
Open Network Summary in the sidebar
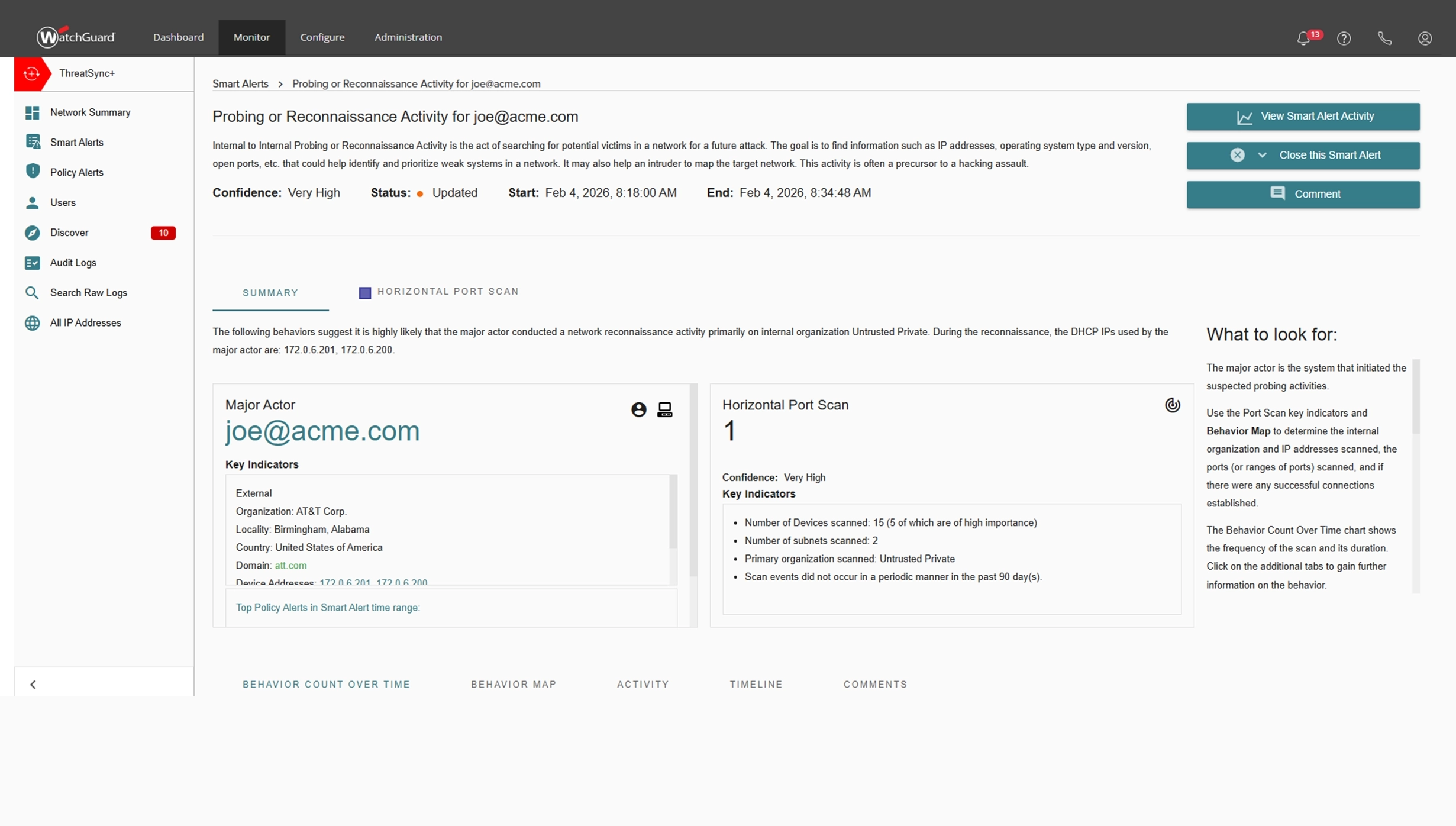(90, 112)
